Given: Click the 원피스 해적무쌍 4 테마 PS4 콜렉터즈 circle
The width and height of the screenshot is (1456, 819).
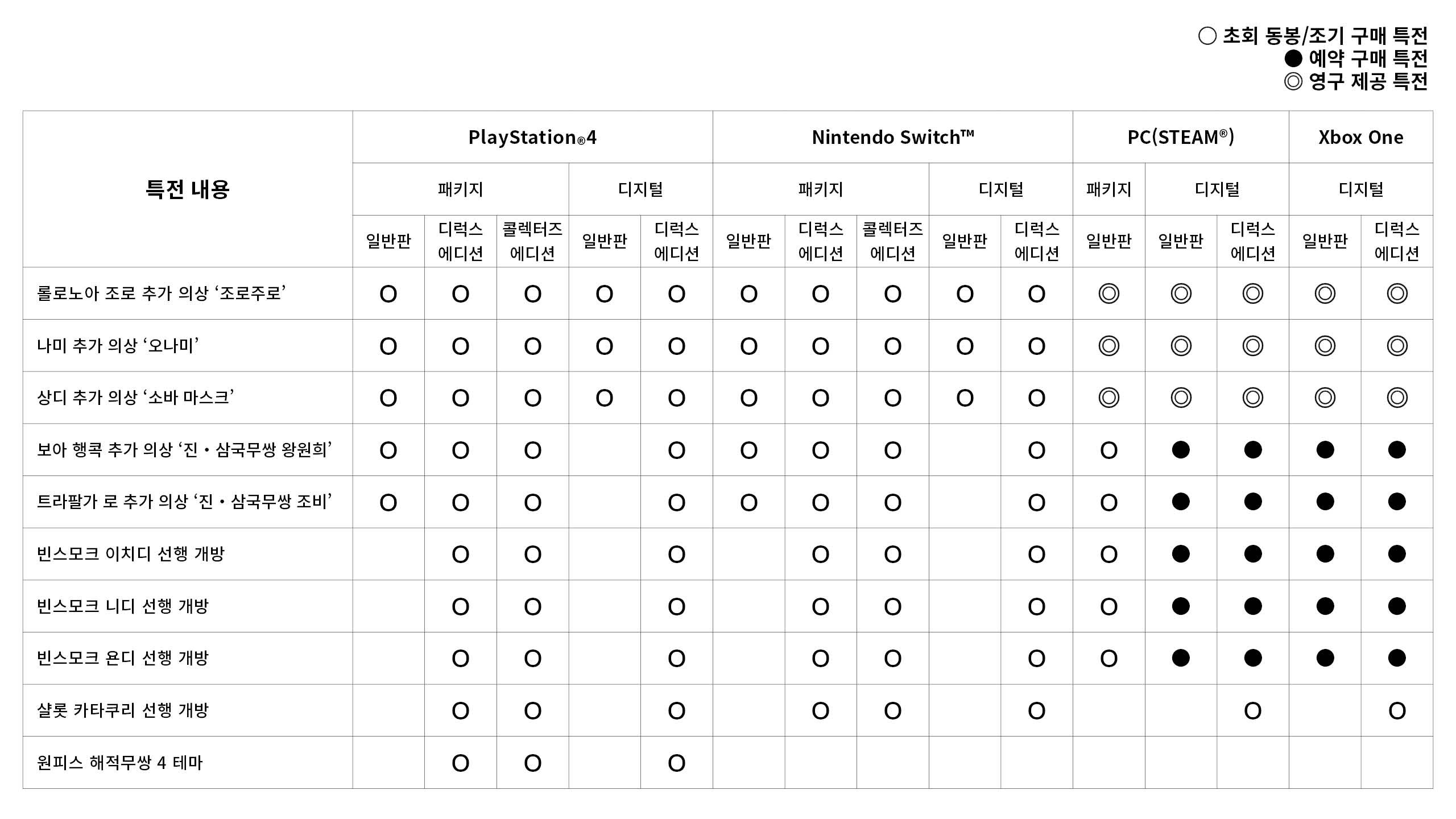Looking at the screenshot, I should [532, 763].
